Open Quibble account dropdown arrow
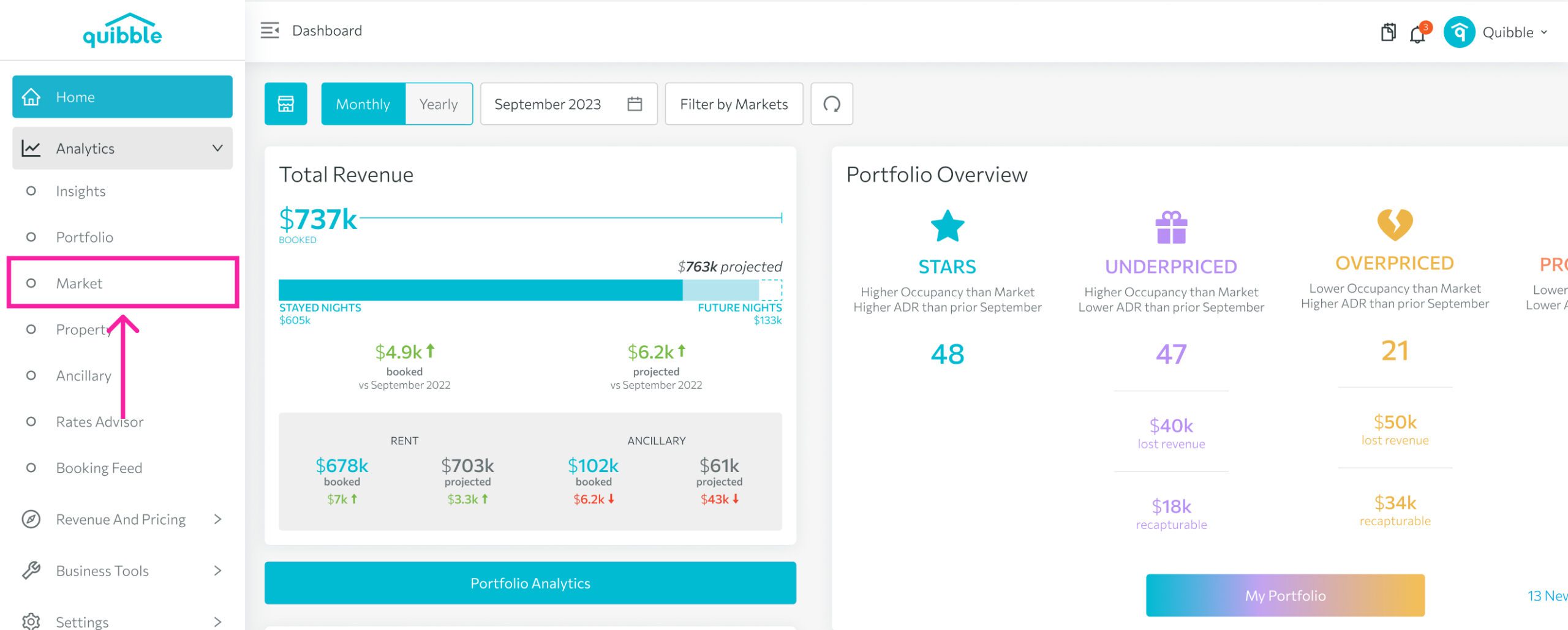1568x630 pixels. 1544,32
